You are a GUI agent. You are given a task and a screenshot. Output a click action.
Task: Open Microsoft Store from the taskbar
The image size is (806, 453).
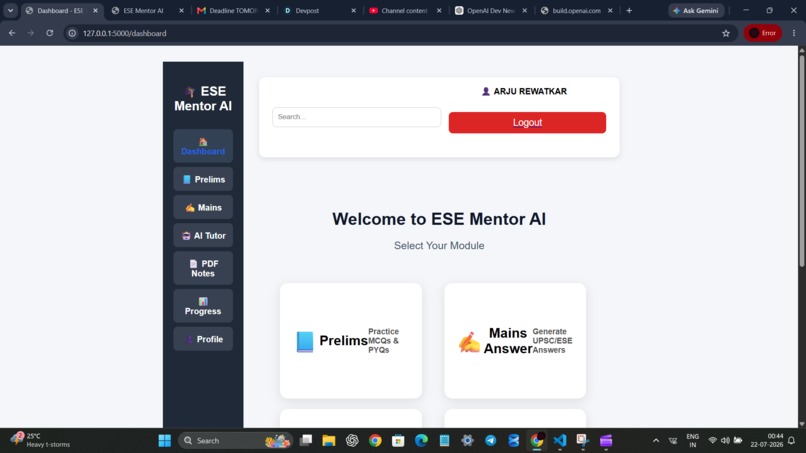(x=398, y=441)
